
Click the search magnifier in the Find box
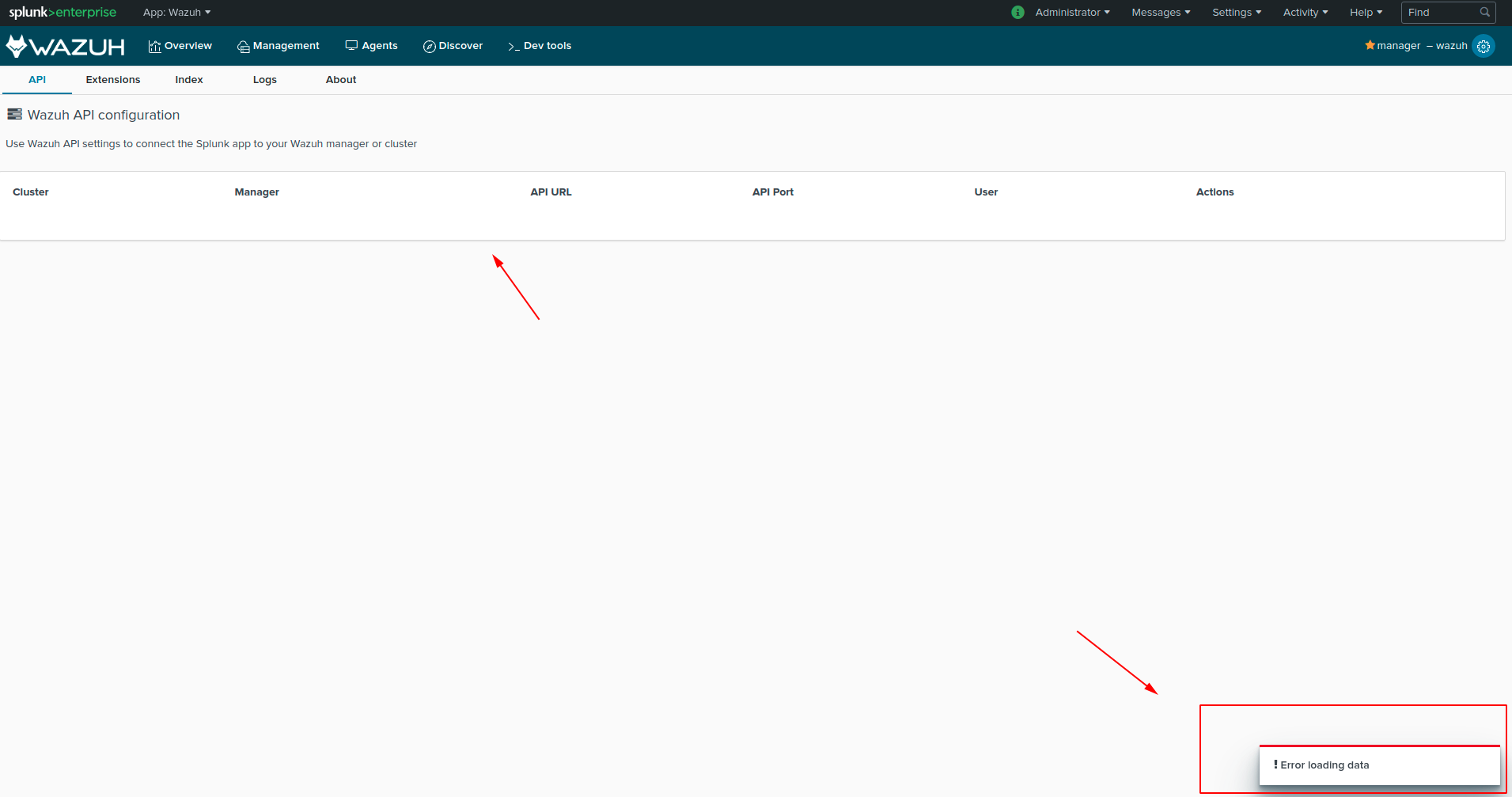click(x=1485, y=12)
